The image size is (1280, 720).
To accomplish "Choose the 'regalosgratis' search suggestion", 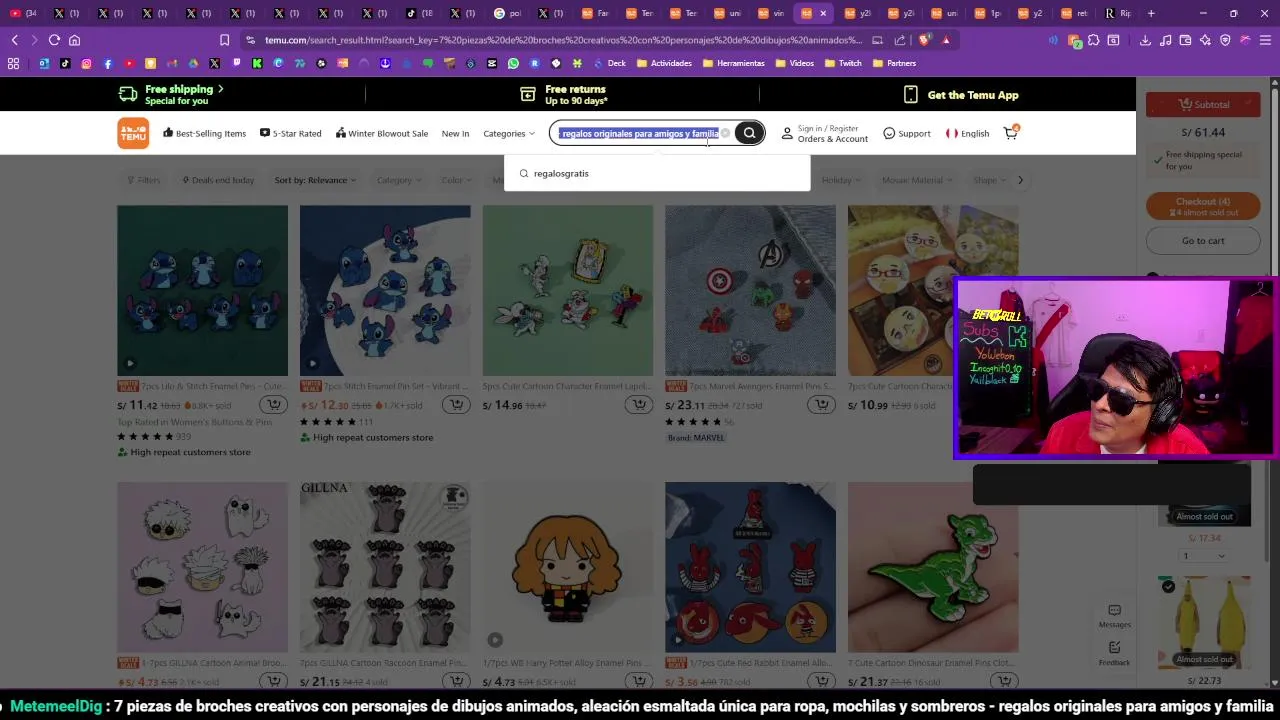I will click(x=657, y=173).
